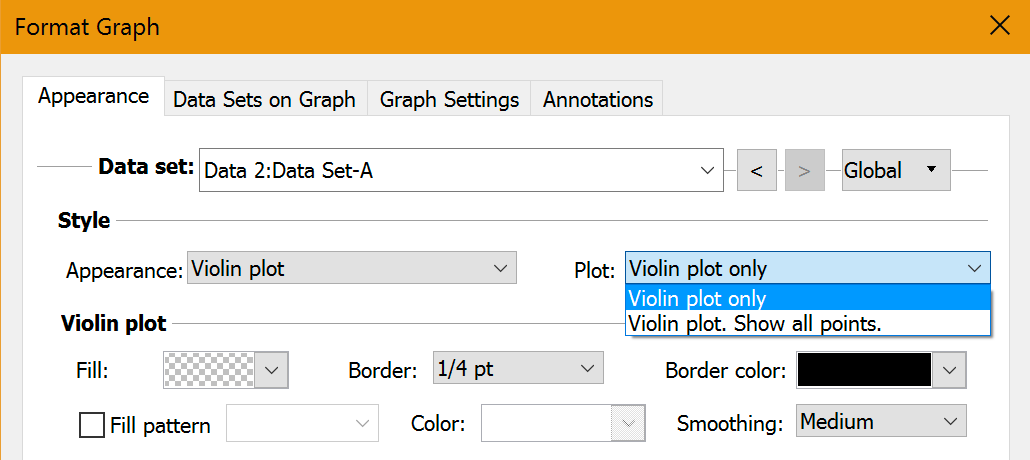Expand the Data set selector dropdown
The image size is (1030, 460).
click(709, 171)
